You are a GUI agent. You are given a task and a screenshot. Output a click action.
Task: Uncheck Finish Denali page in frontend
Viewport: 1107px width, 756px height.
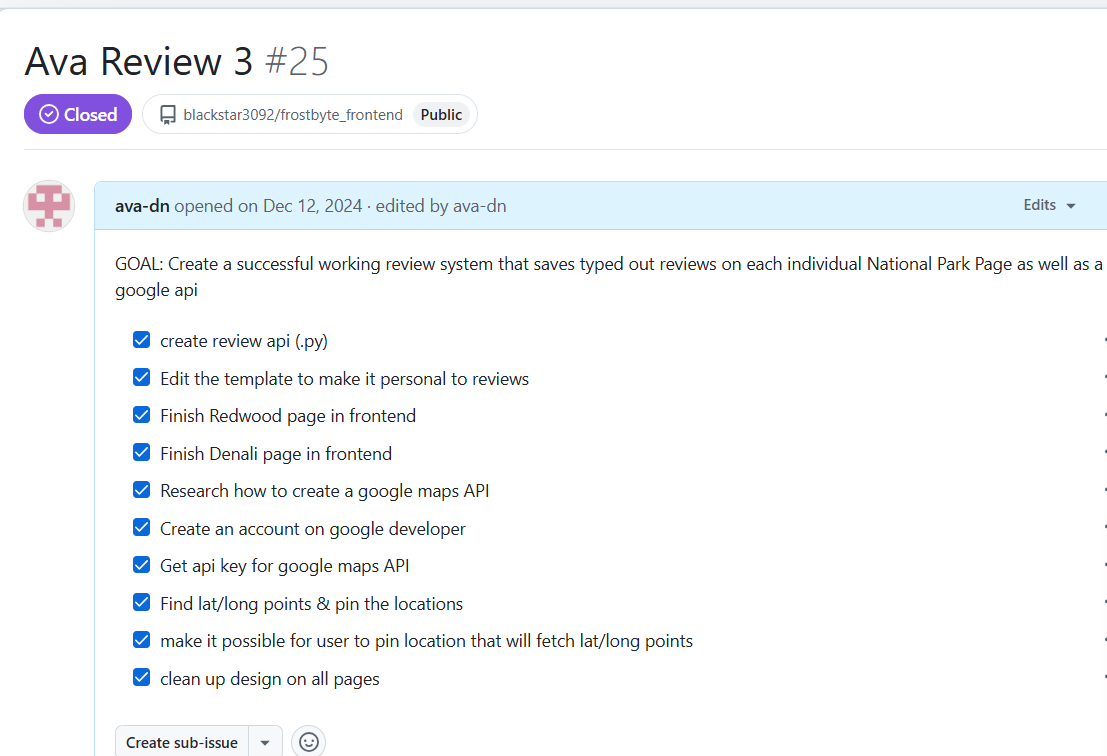[x=141, y=452]
